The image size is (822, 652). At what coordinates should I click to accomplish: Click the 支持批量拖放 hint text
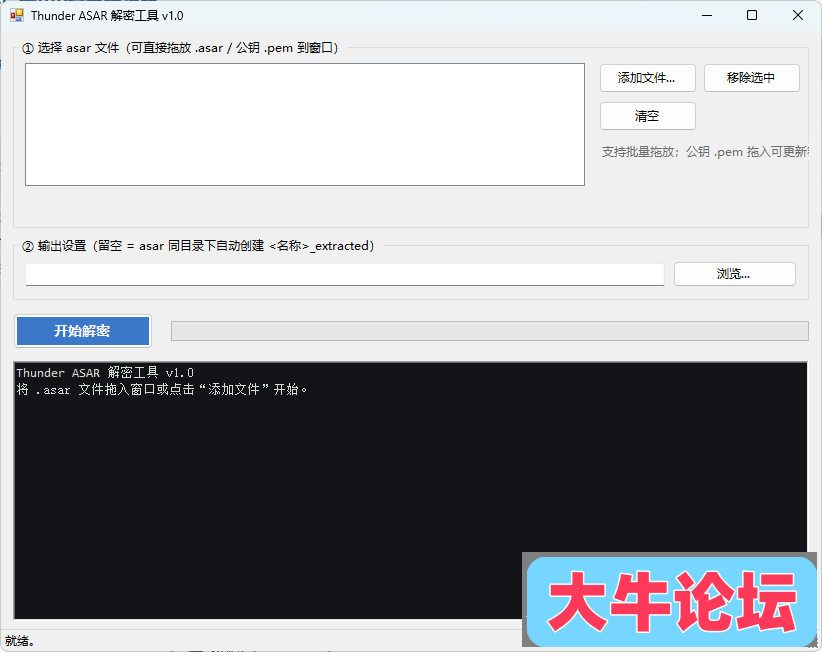click(x=705, y=152)
